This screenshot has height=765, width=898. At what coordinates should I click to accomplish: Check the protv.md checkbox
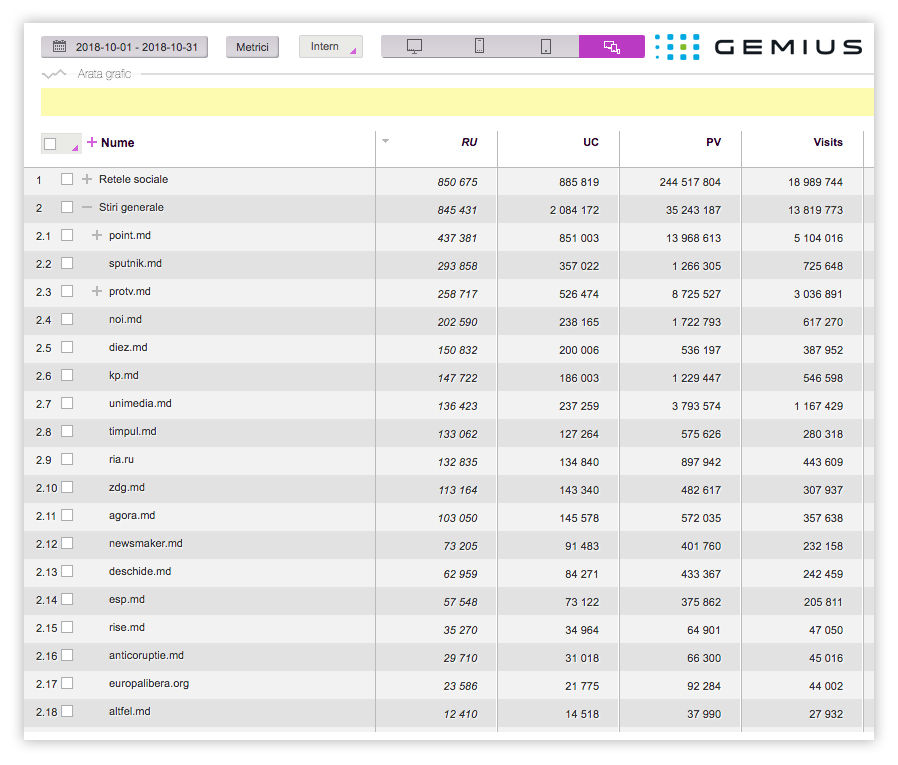pyautogui.click(x=67, y=291)
